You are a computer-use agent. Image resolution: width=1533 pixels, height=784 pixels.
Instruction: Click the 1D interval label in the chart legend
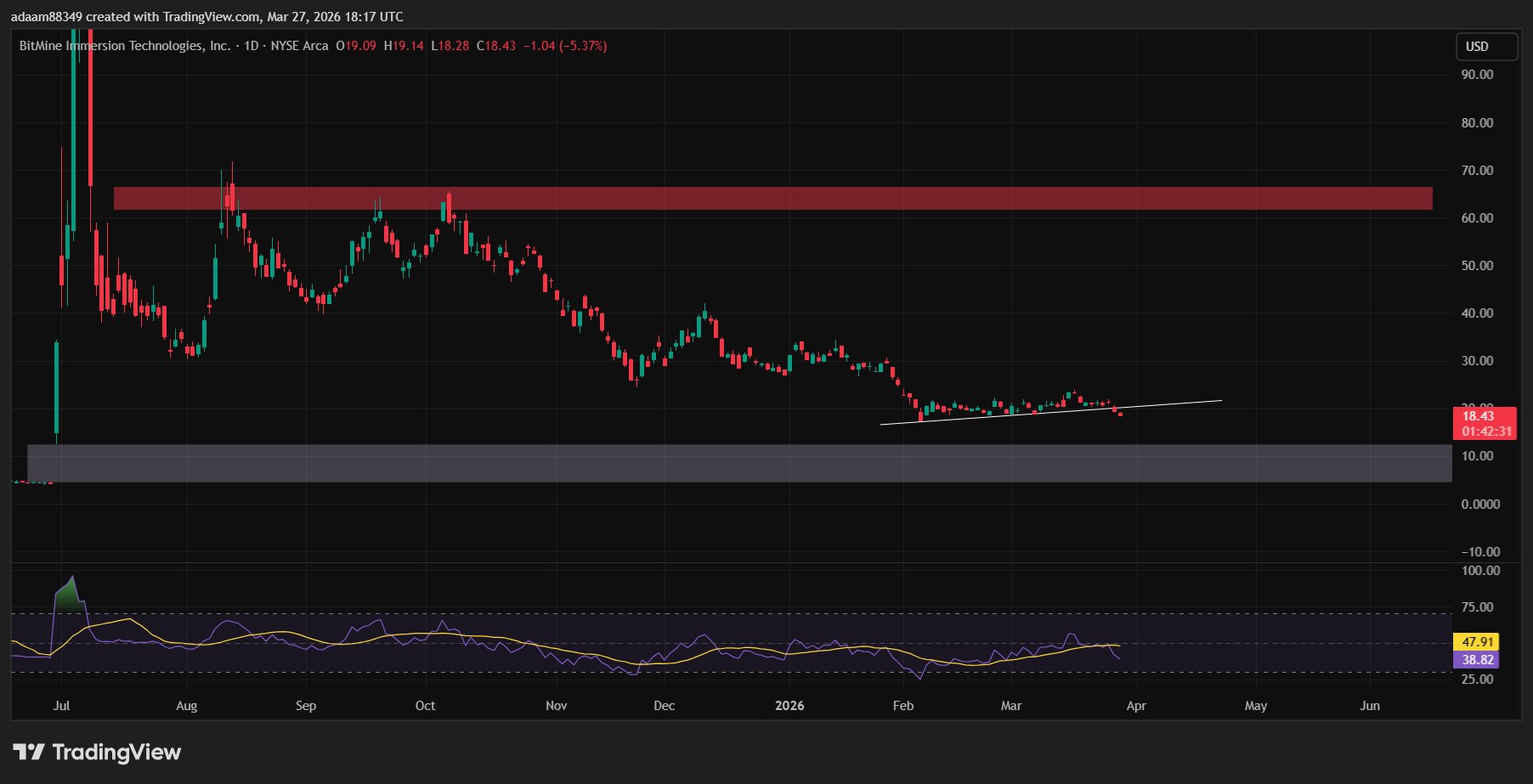click(251, 46)
